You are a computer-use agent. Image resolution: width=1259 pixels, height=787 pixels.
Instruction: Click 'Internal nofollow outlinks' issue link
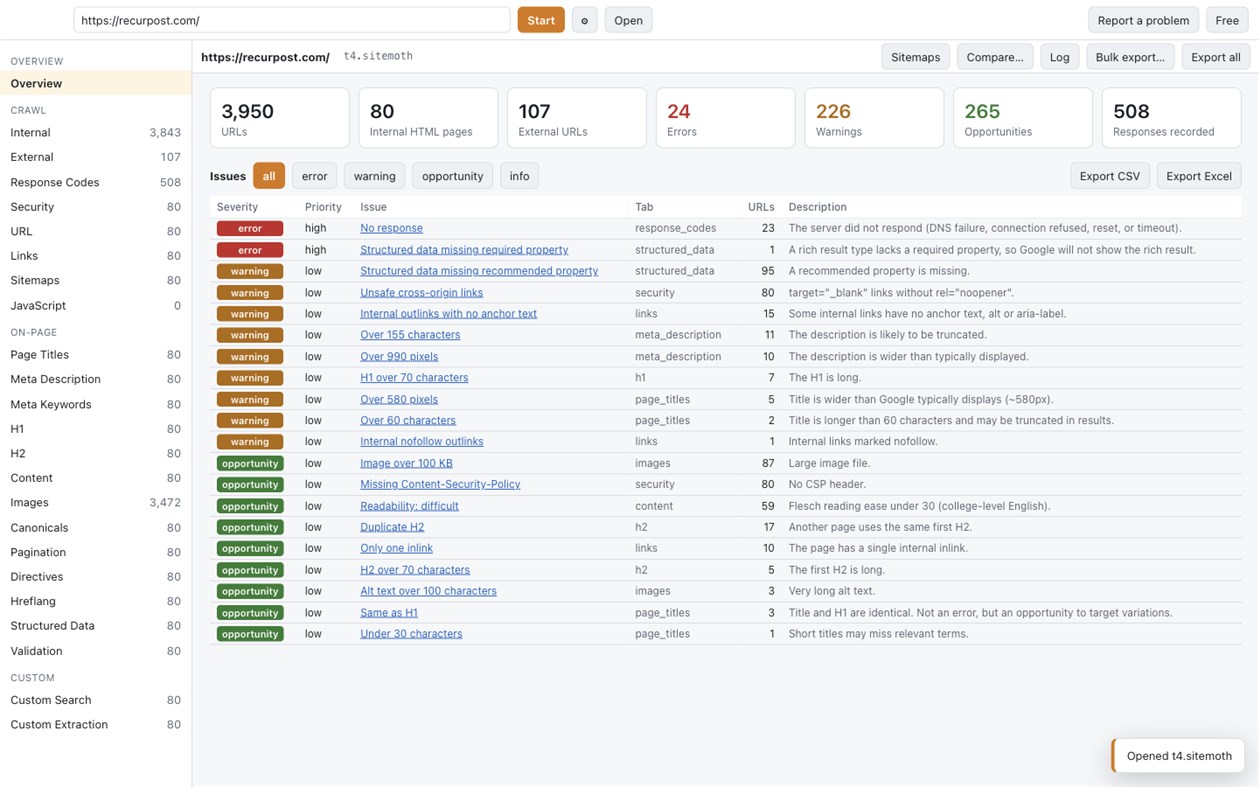(421, 442)
